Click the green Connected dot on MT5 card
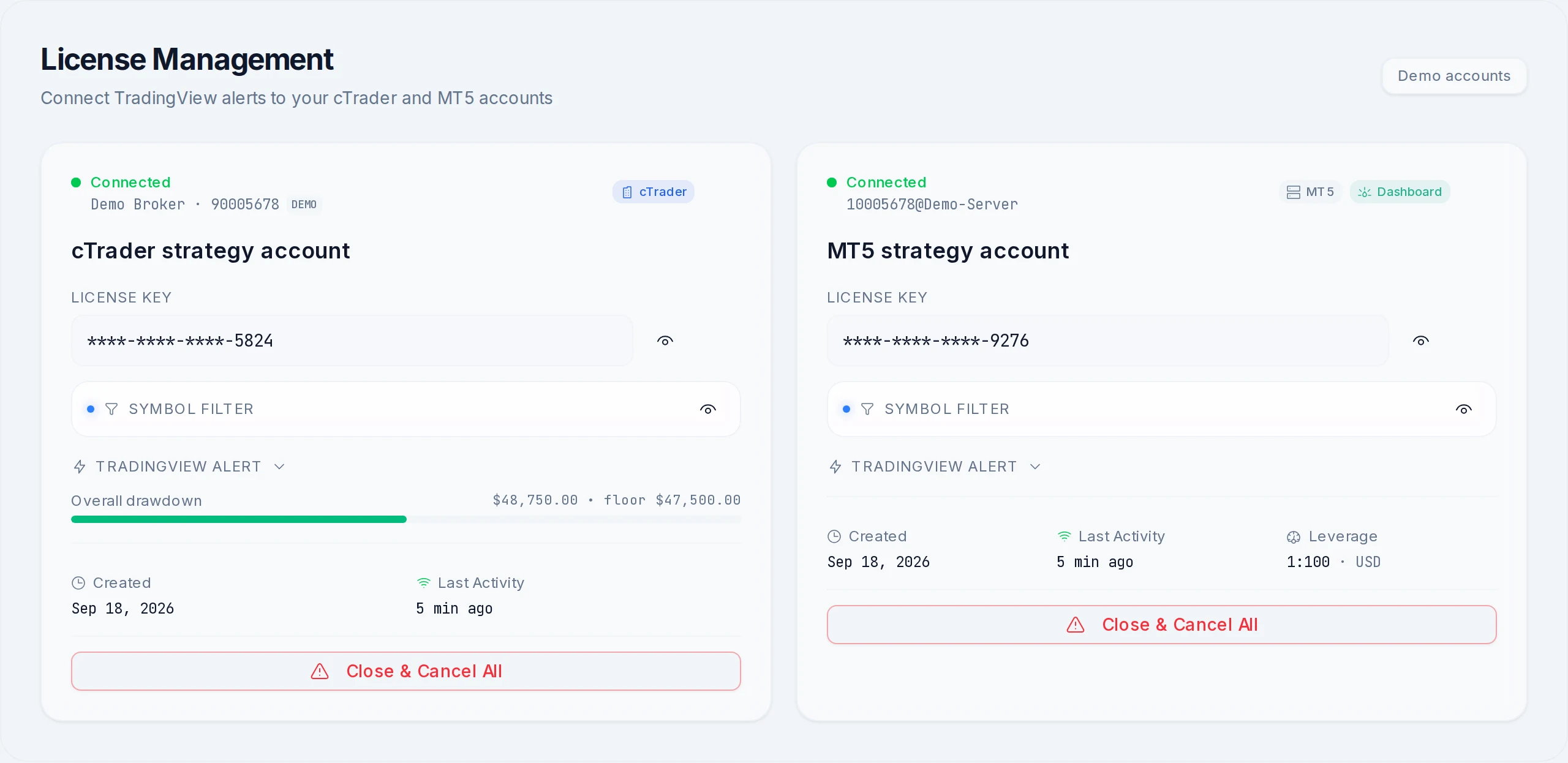 tap(832, 182)
